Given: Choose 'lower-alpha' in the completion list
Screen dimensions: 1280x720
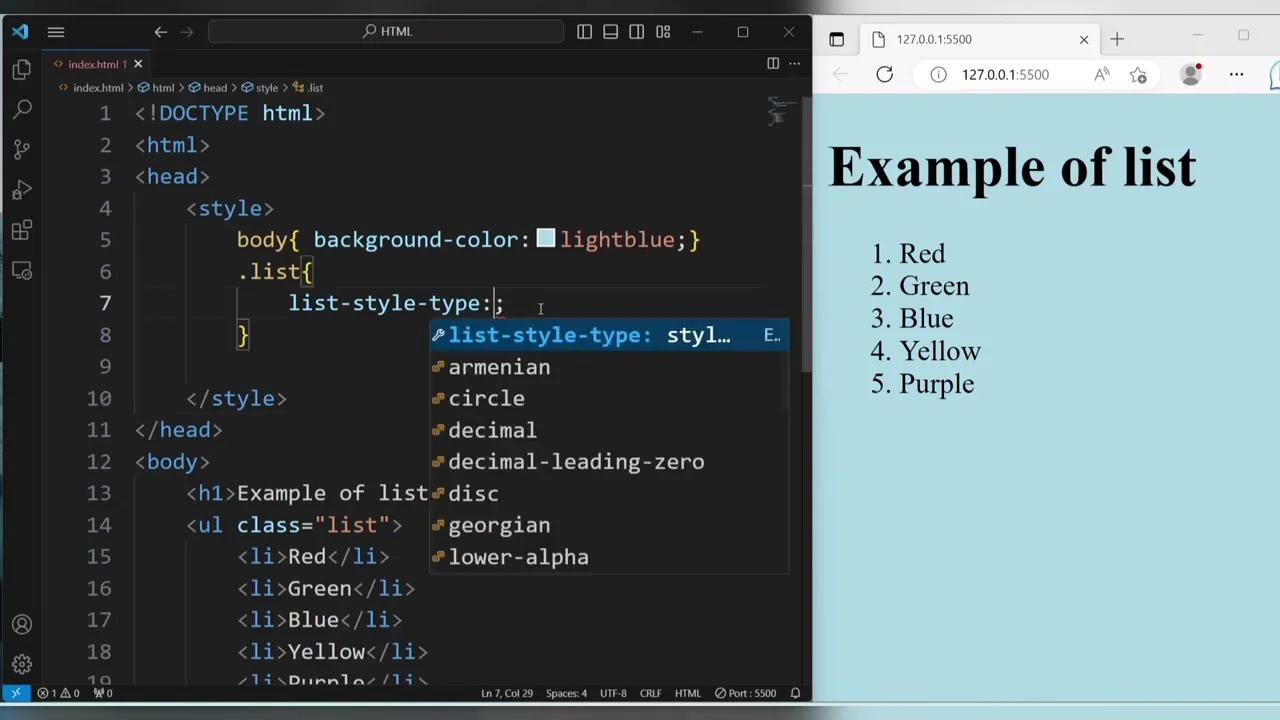Looking at the screenshot, I should tap(518, 557).
